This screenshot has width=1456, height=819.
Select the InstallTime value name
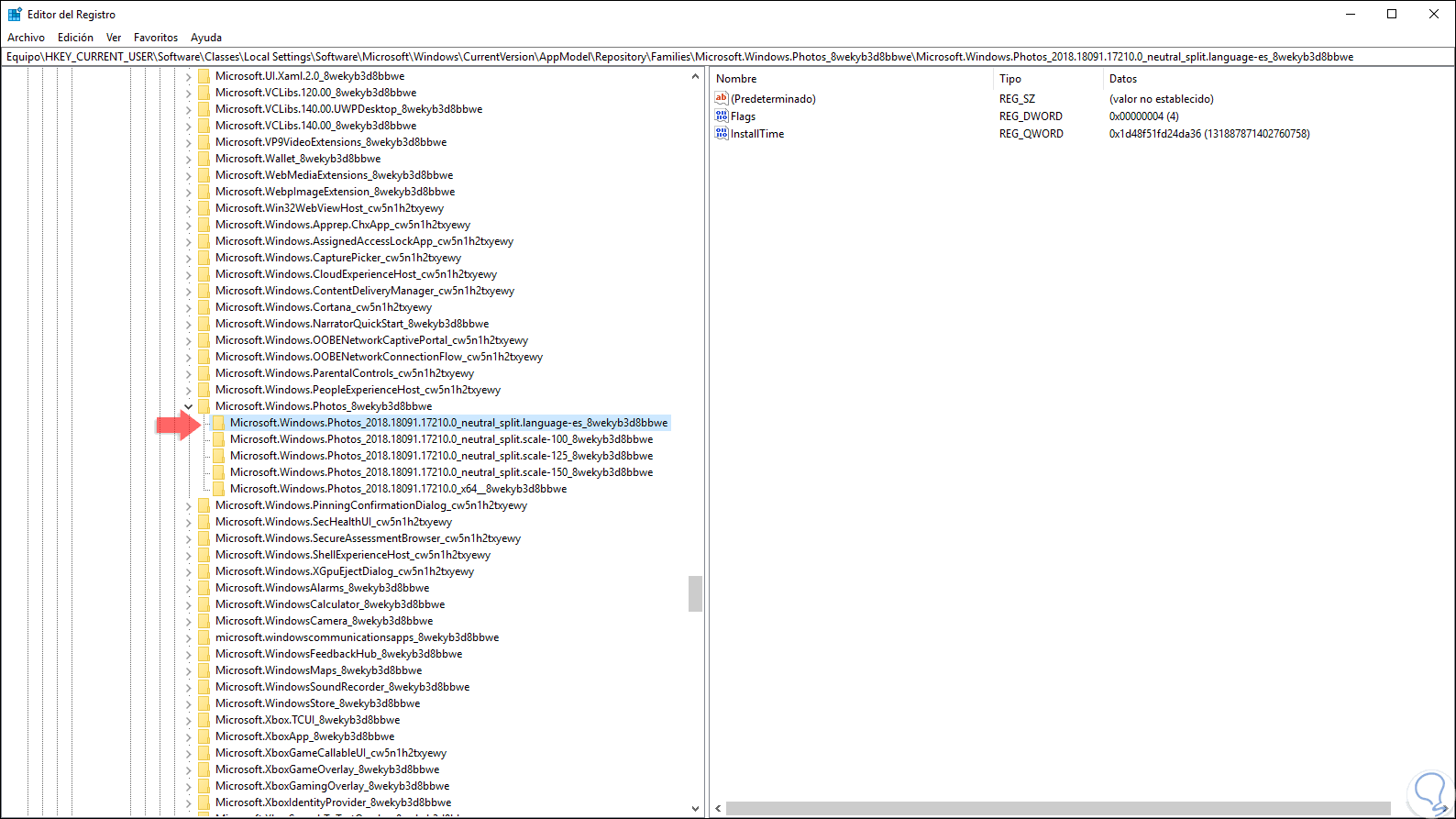click(x=757, y=134)
